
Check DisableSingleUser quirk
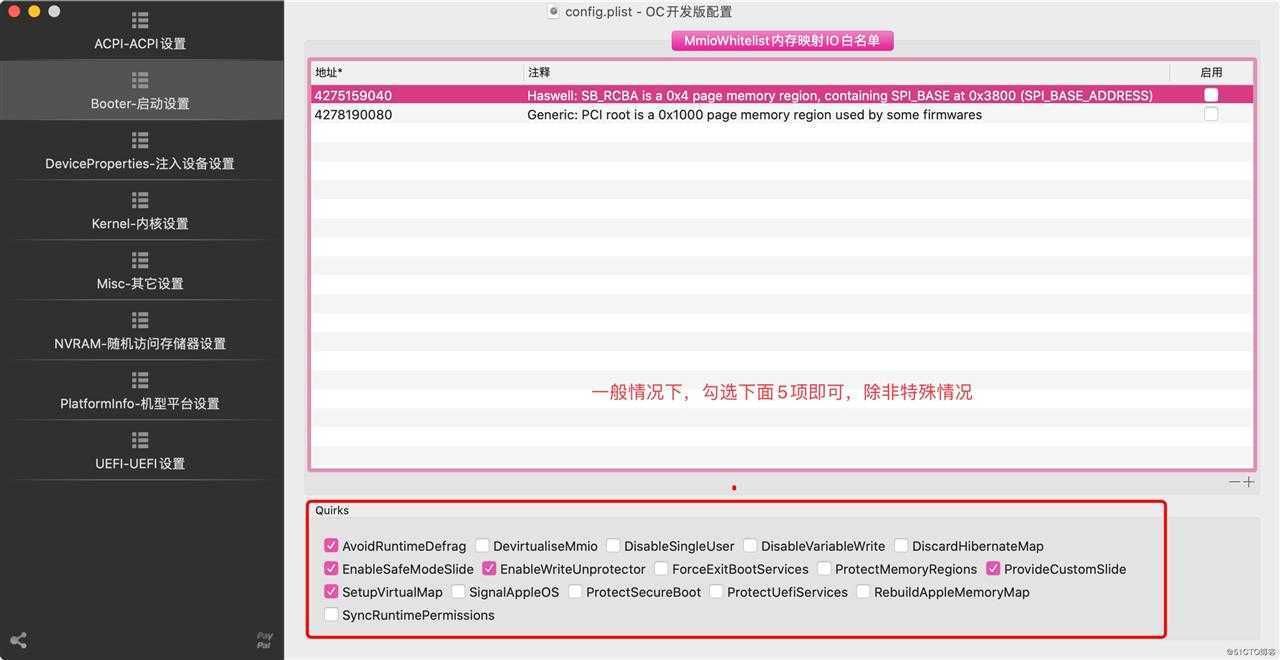point(613,546)
